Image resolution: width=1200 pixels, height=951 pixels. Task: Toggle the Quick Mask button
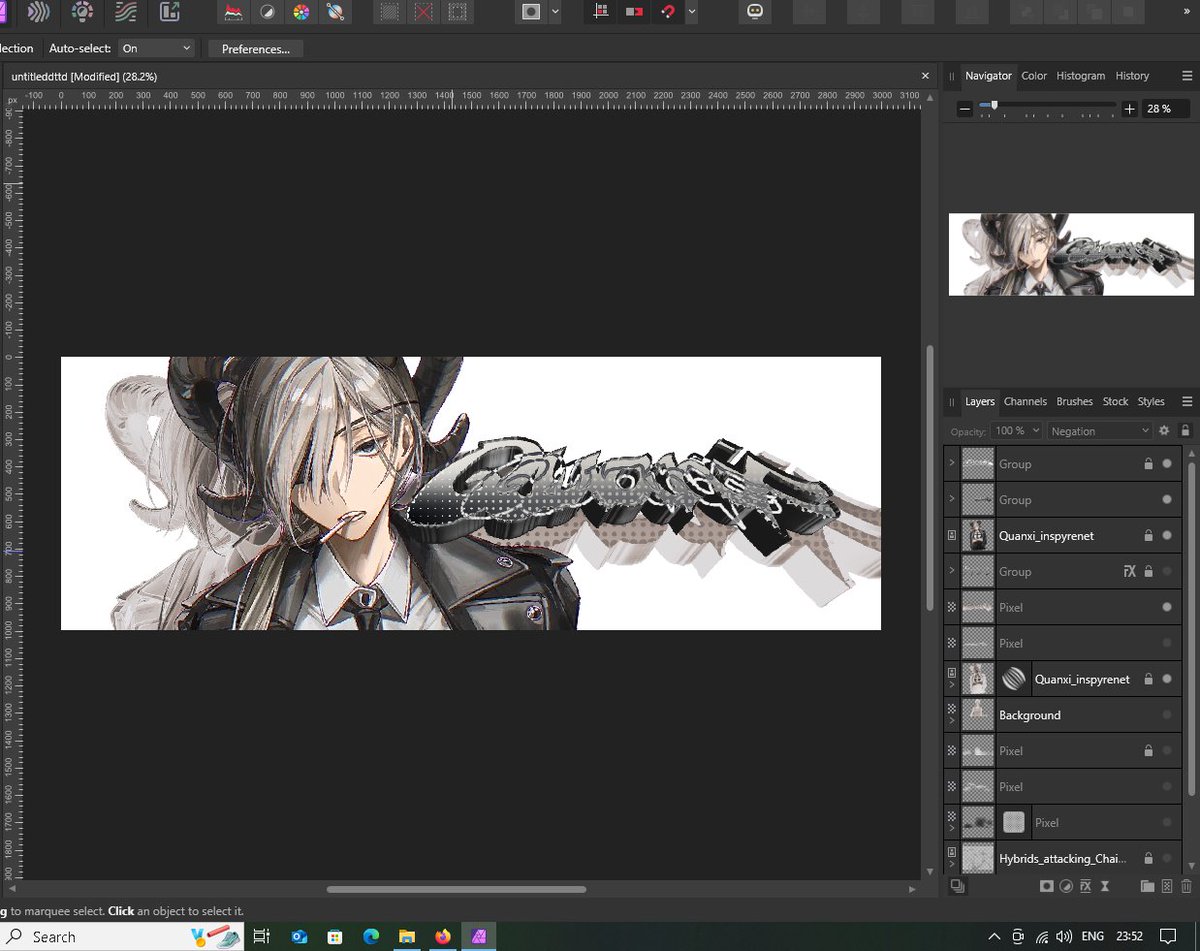tap(532, 12)
